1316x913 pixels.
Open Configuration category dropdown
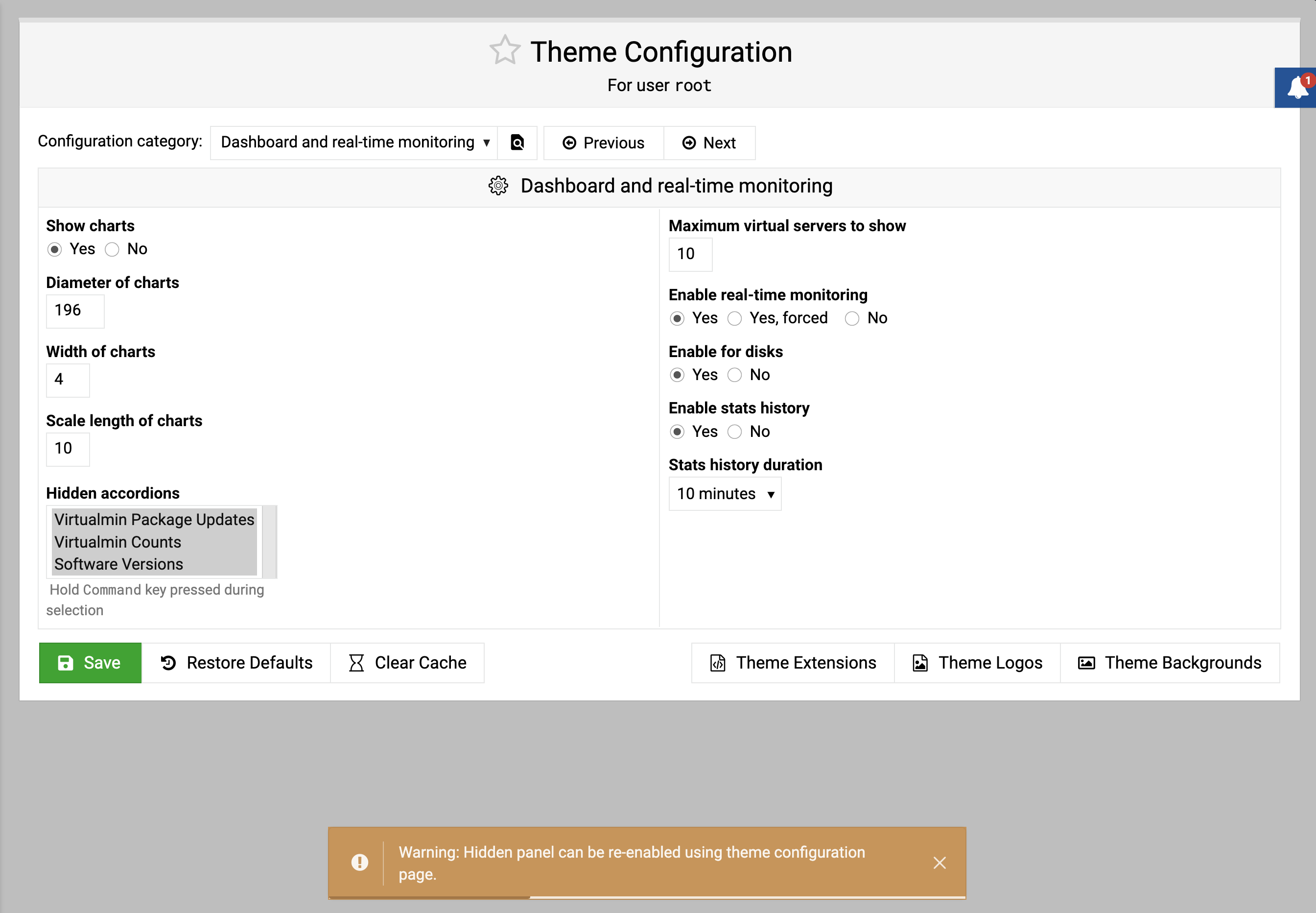354,143
